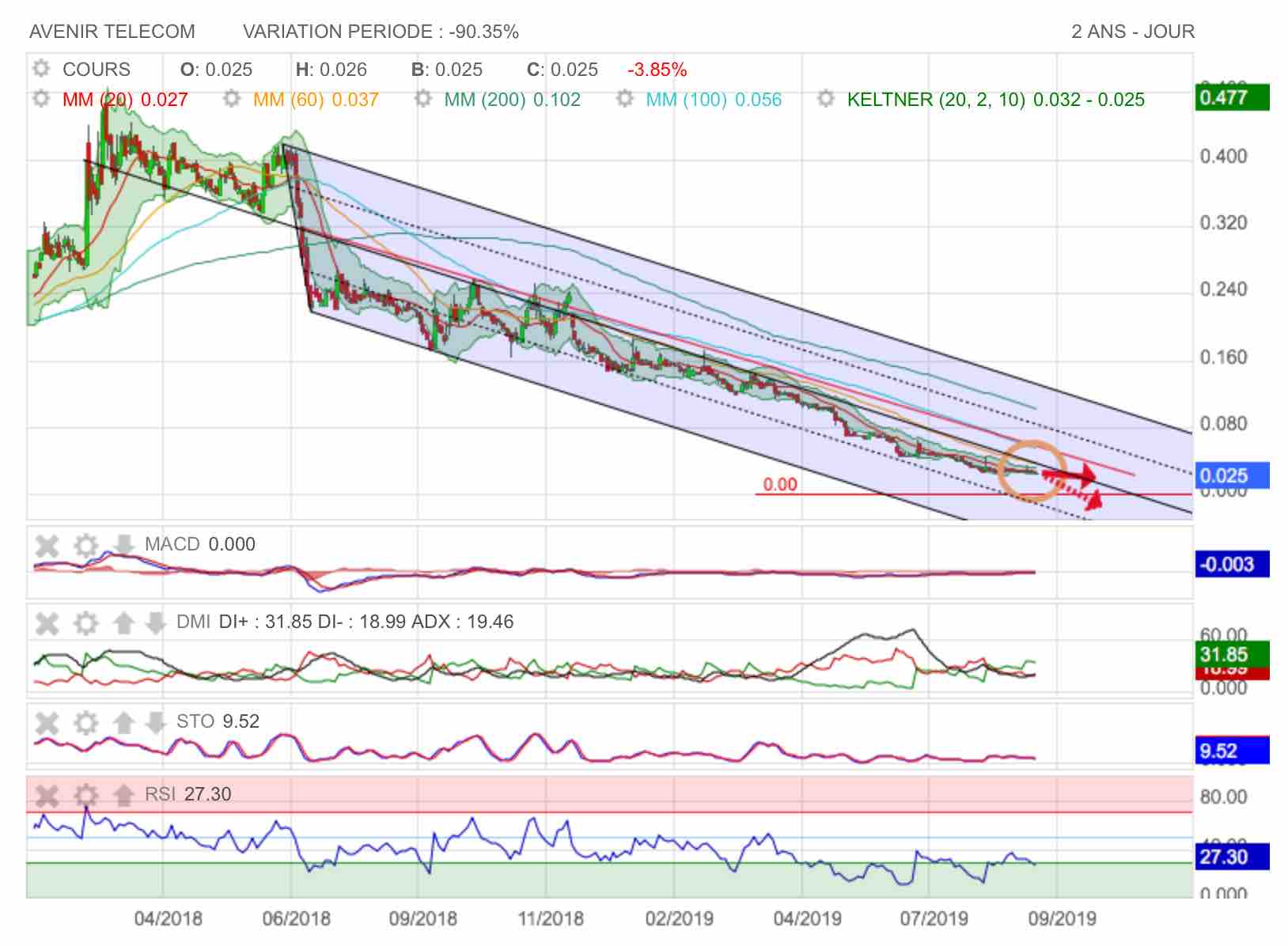
Task: Click the 09/2018 date axis label
Action: pyautogui.click(x=423, y=918)
